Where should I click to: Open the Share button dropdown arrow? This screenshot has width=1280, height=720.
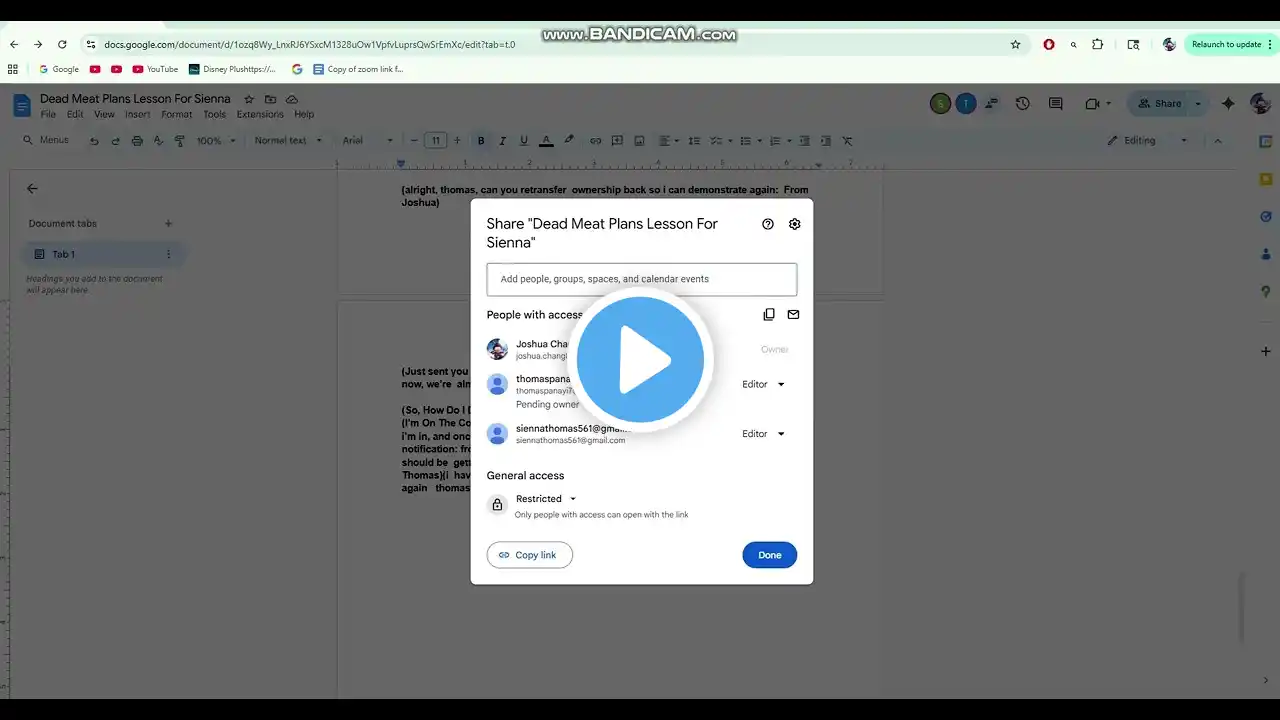[1198, 104]
